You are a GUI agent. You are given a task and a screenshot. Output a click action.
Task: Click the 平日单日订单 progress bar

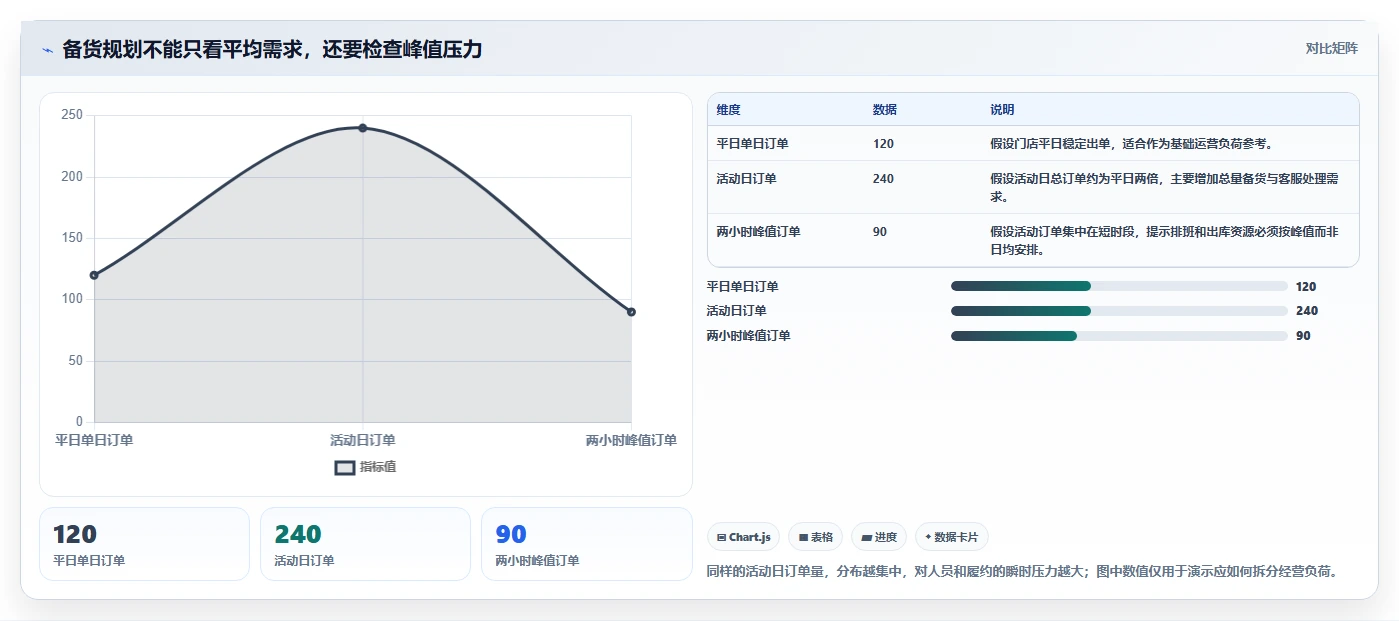tap(1119, 286)
